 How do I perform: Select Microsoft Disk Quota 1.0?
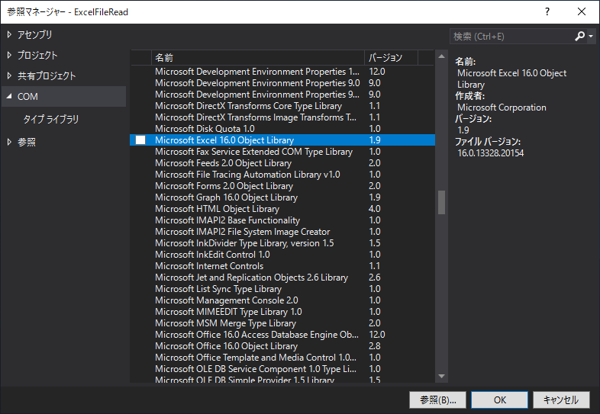click(x=282, y=129)
